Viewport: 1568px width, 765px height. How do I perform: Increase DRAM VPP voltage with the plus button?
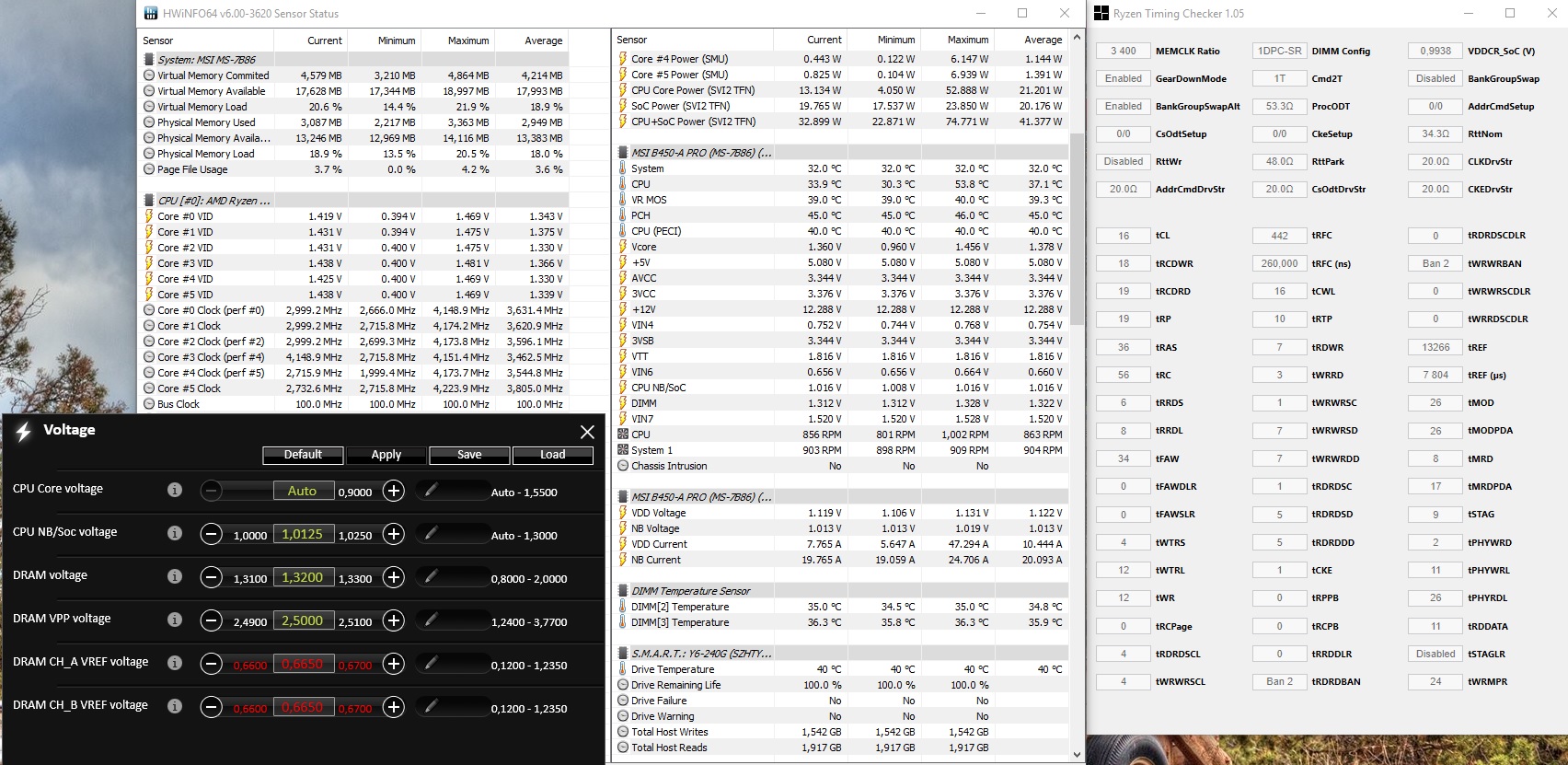(x=394, y=620)
